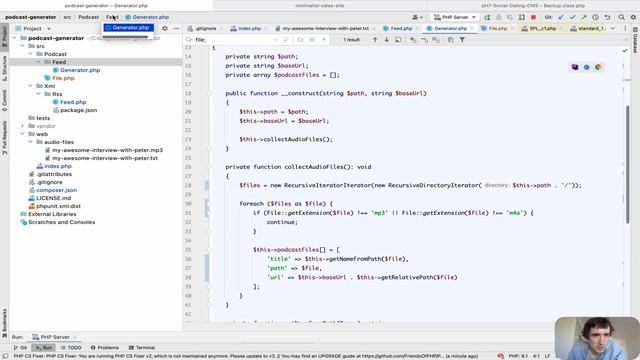Open Problems tool window button

point(105,348)
